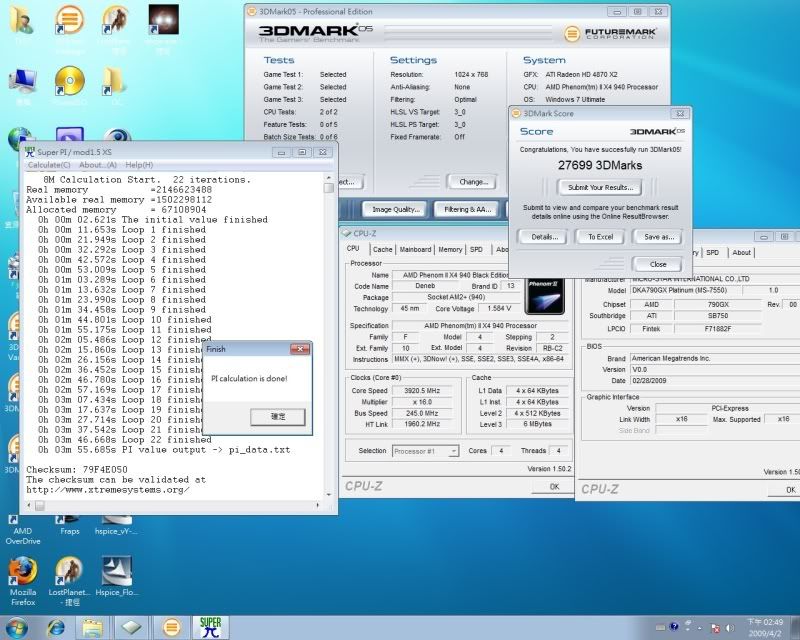
Task: Click the Details... button in 3DMark Score
Action: coord(544,237)
